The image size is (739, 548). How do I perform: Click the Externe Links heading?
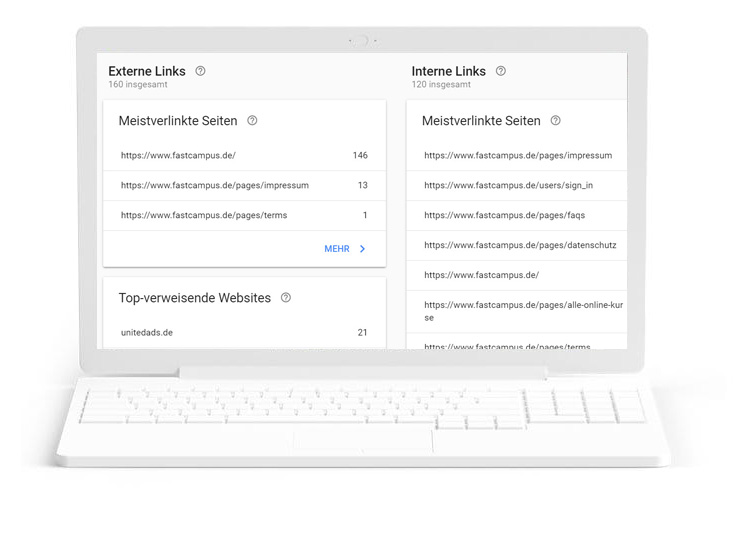pos(147,71)
